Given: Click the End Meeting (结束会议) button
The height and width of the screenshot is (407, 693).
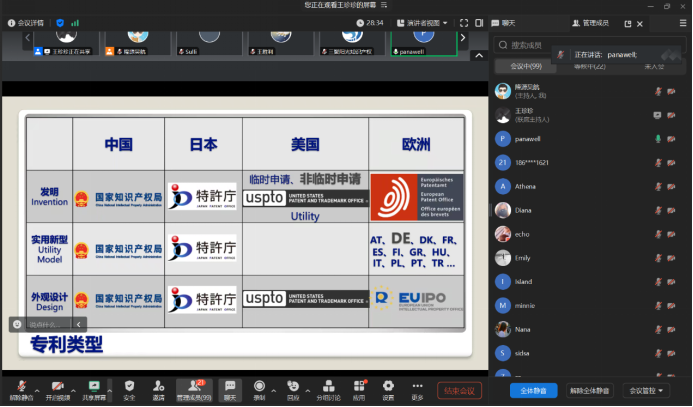Looking at the screenshot, I should click(459, 391).
